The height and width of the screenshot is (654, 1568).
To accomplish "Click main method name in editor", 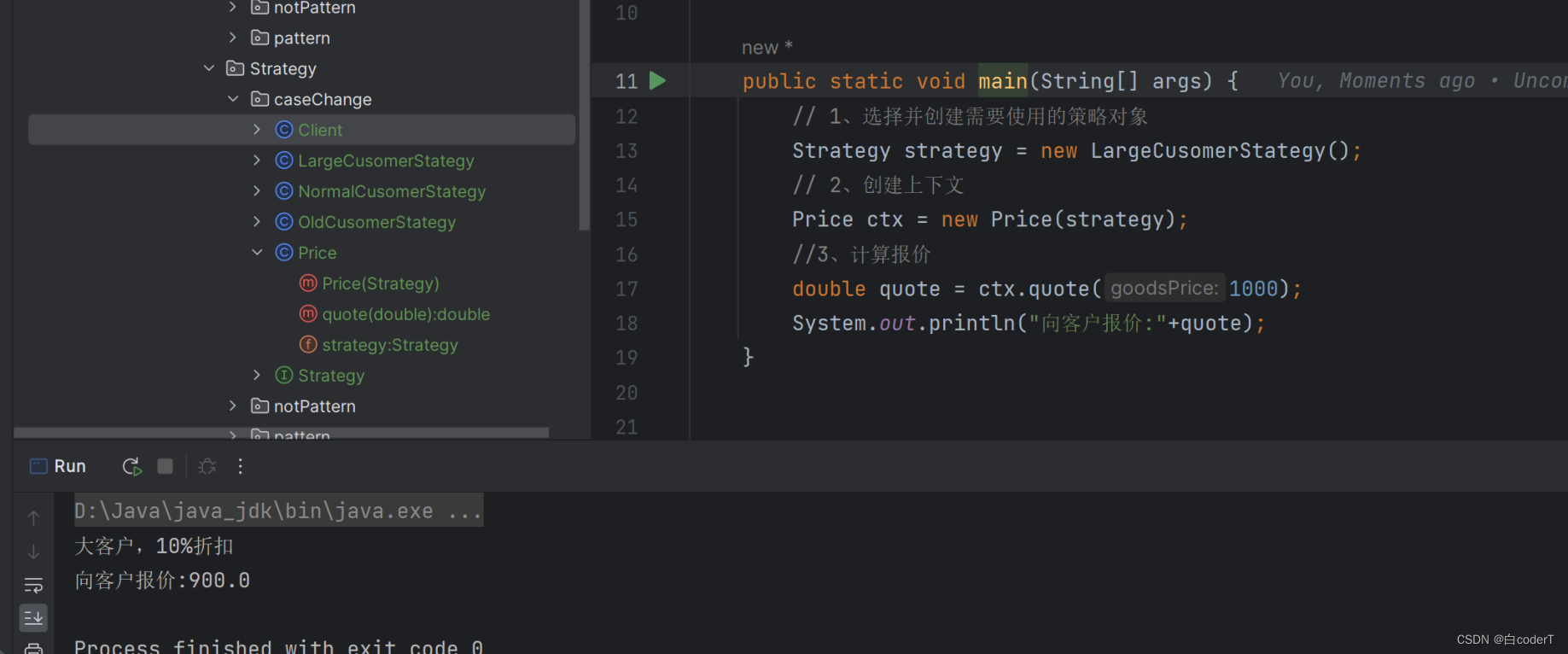I will [1003, 81].
